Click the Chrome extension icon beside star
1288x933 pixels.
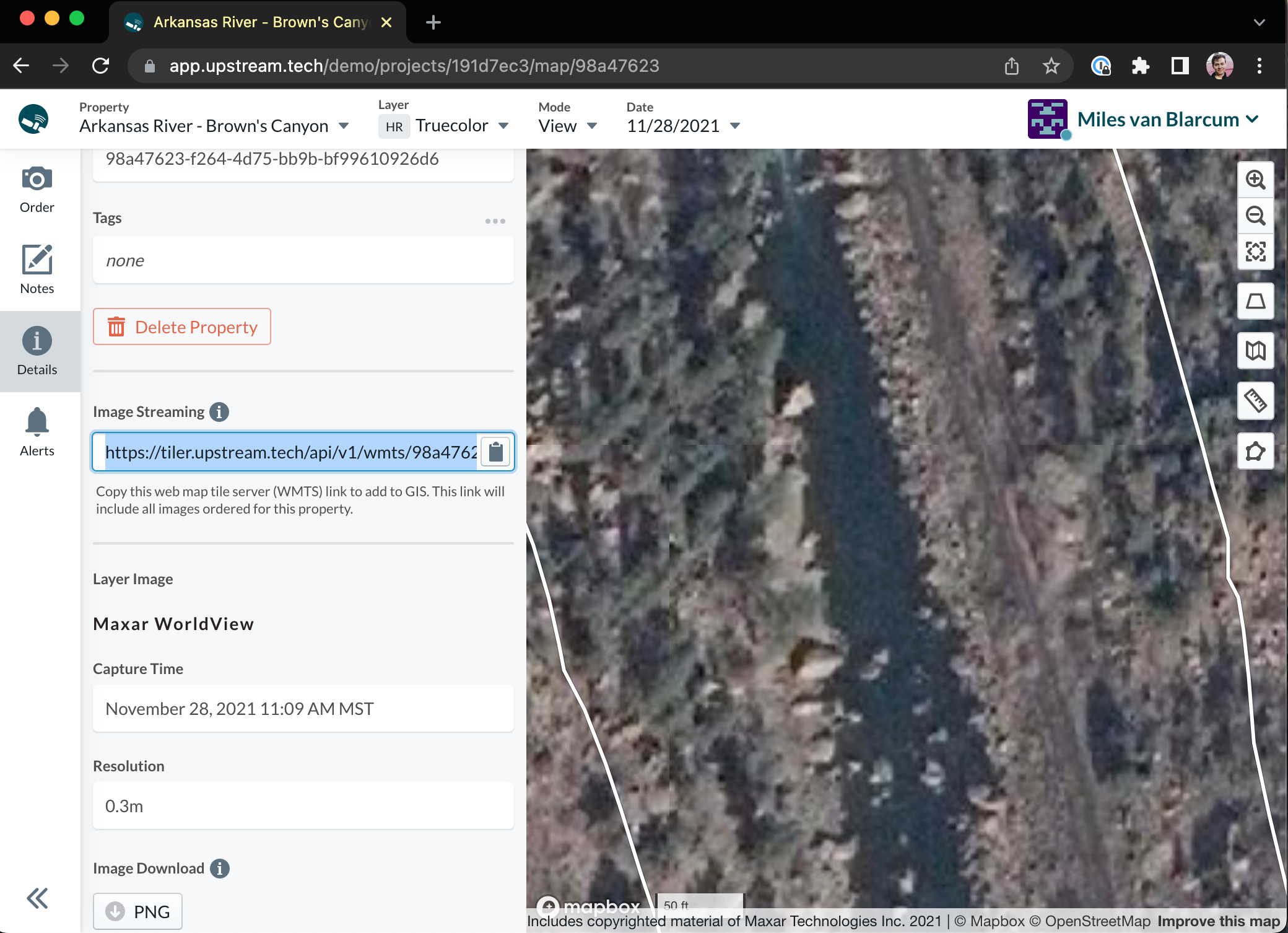[x=1100, y=66]
